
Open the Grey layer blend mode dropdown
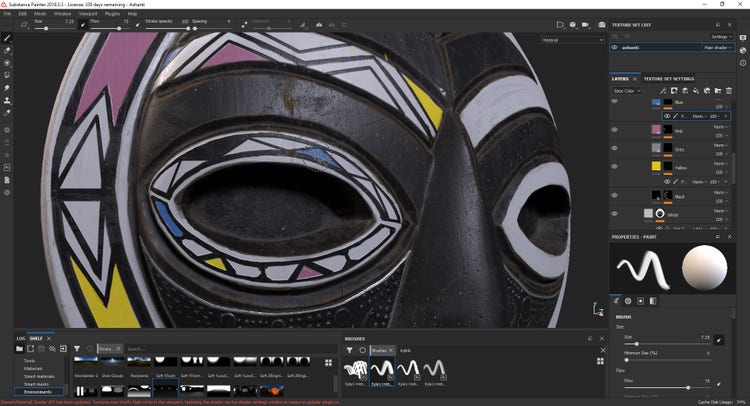pos(720,145)
